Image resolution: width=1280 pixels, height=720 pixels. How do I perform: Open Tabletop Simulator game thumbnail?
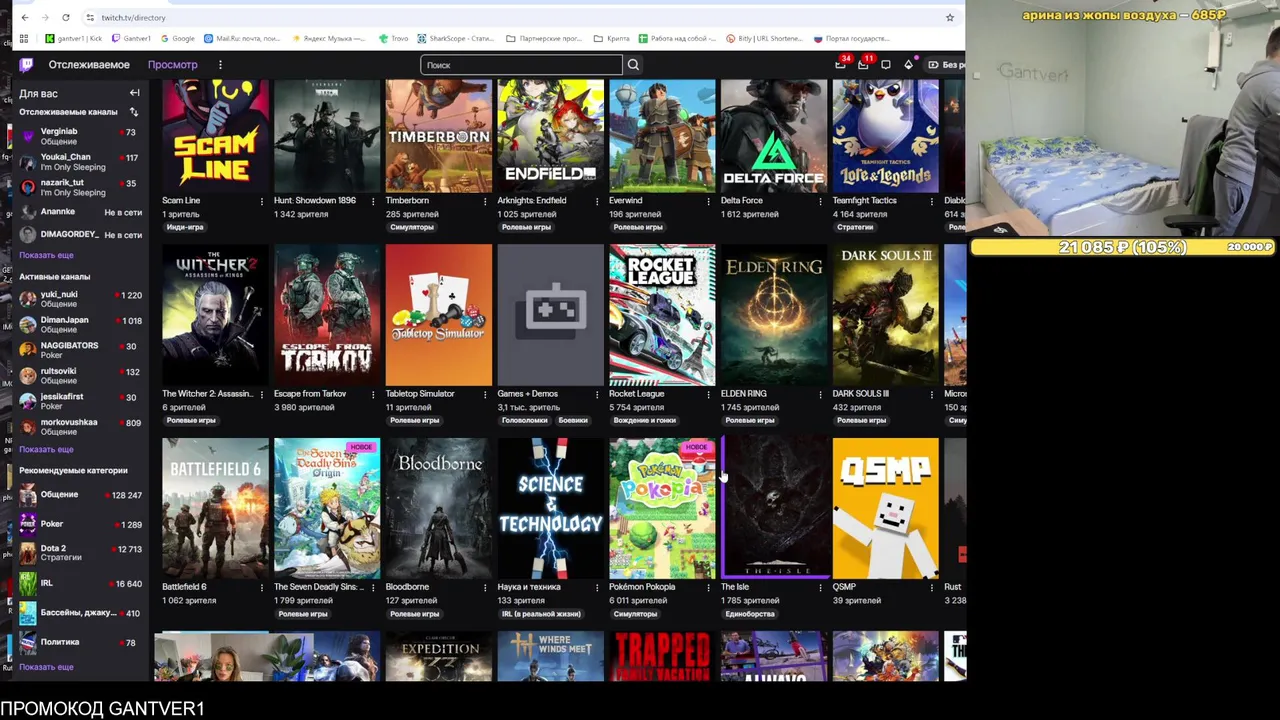tap(439, 315)
